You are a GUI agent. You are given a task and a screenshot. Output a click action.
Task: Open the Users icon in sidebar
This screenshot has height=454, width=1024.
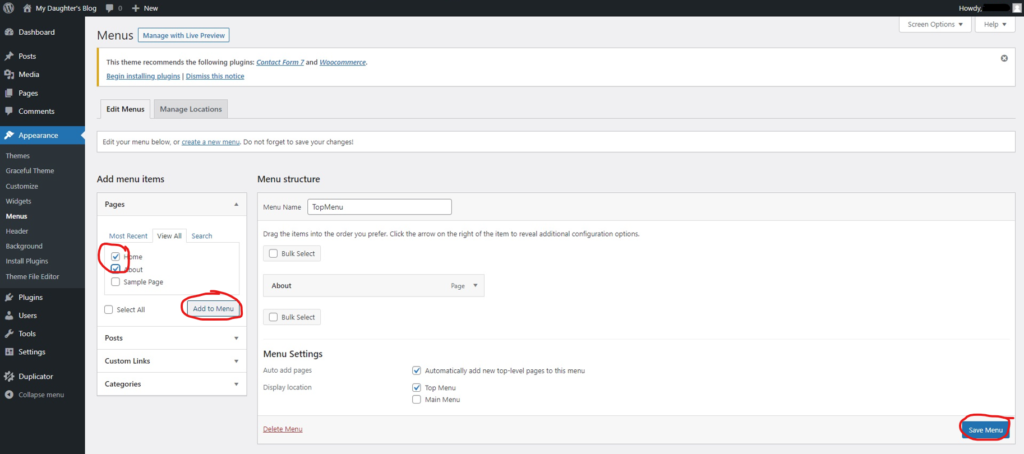click(9, 315)
